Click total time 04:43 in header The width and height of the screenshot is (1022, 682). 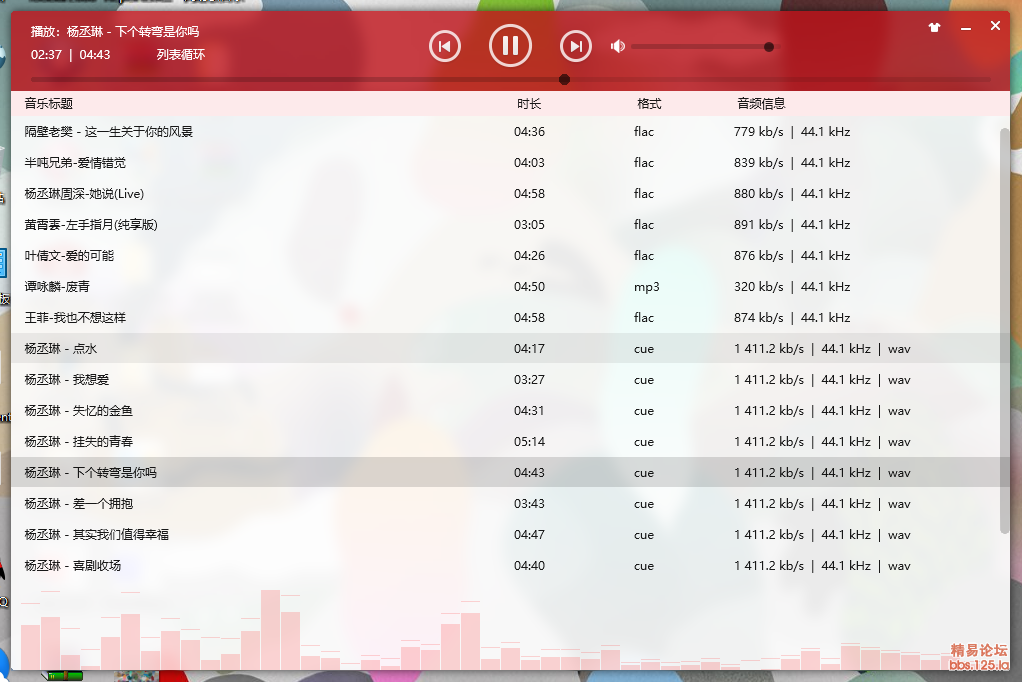[x=95, y=55]
